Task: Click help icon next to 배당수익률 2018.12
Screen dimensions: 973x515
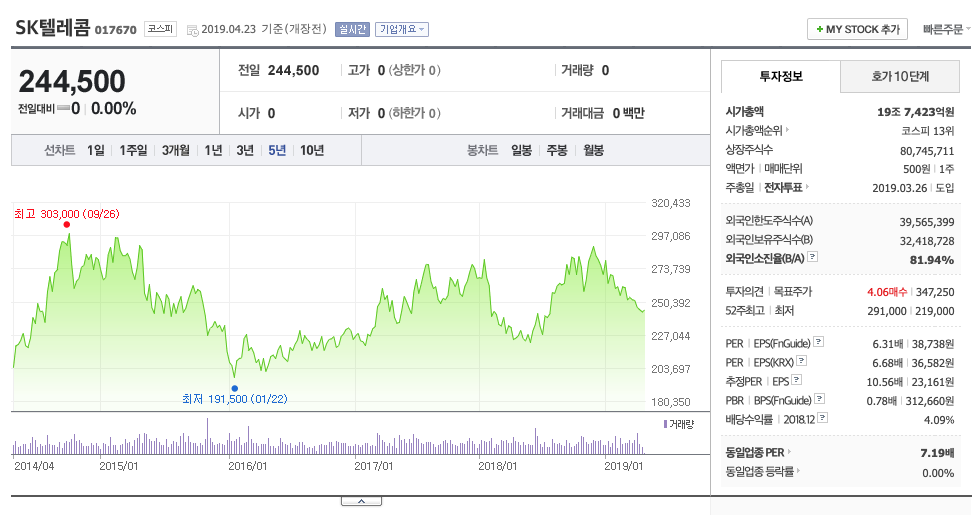Action: [x=822, y=418]
